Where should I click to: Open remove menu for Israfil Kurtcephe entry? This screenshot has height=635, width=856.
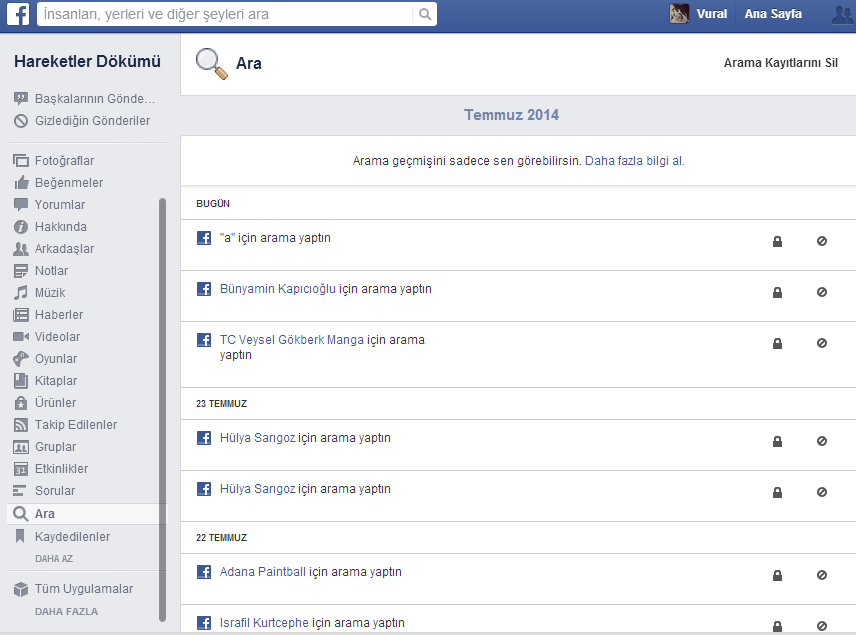click(x=822, y=626)
